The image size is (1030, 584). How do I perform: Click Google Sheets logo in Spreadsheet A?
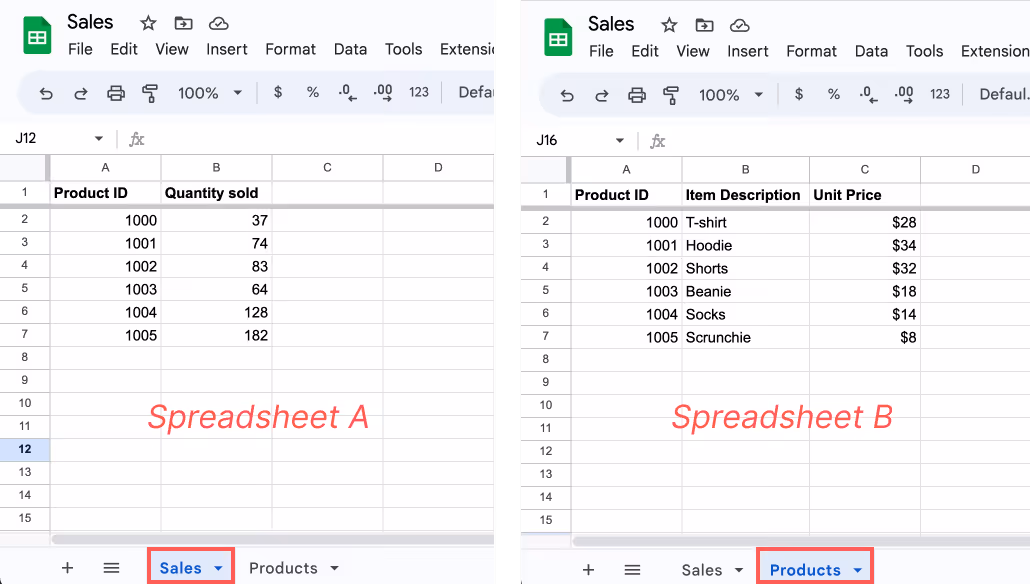click(37, 35)
